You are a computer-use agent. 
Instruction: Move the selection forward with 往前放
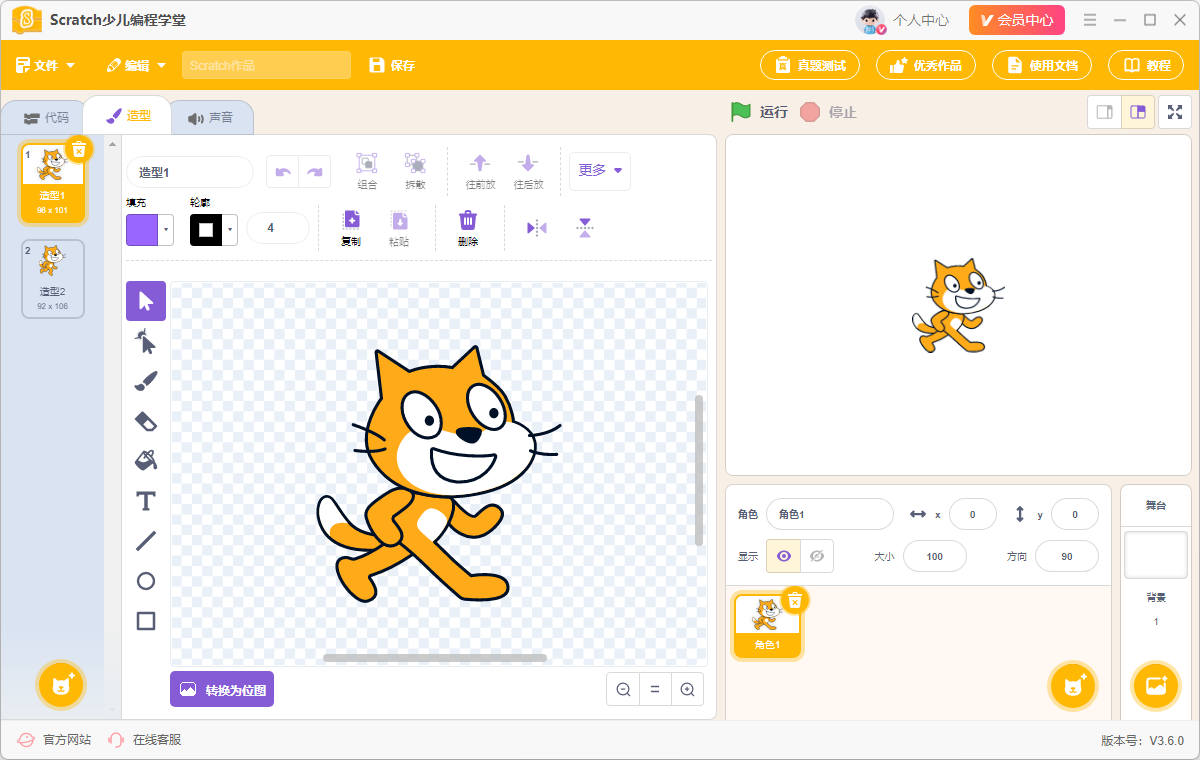coord(480,171)
